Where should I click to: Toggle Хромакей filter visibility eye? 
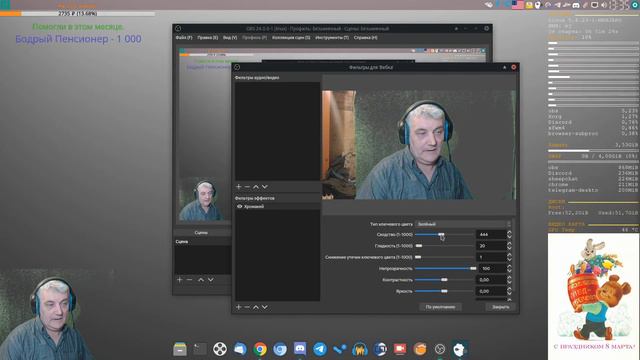240,207
